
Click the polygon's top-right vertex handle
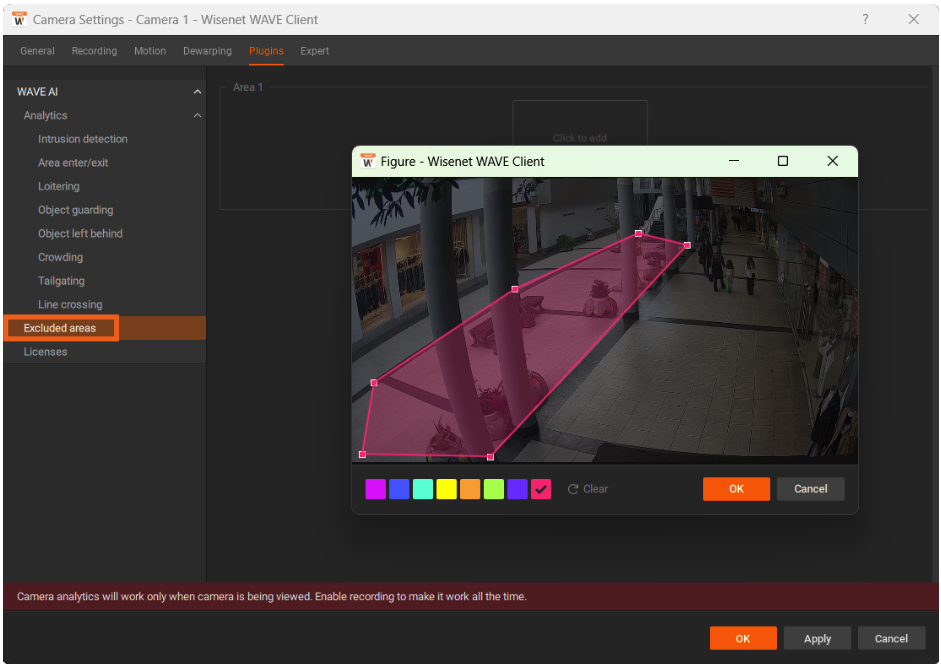(687, 245)
